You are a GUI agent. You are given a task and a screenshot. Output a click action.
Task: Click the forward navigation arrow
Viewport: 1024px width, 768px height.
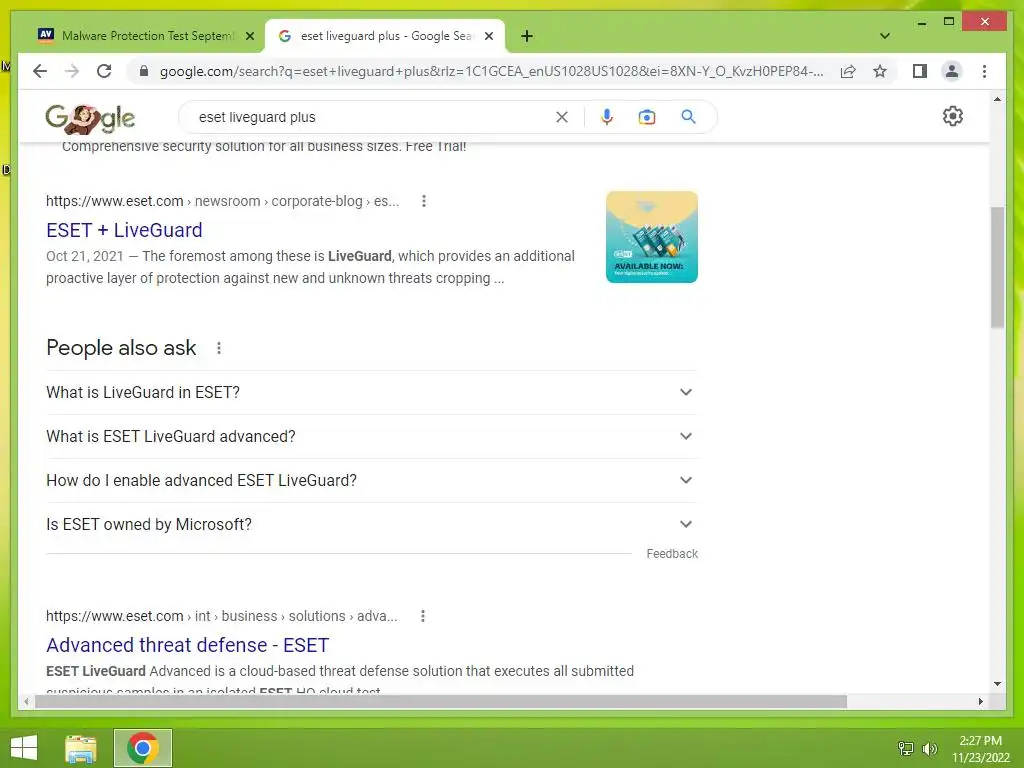coord(72,71)
